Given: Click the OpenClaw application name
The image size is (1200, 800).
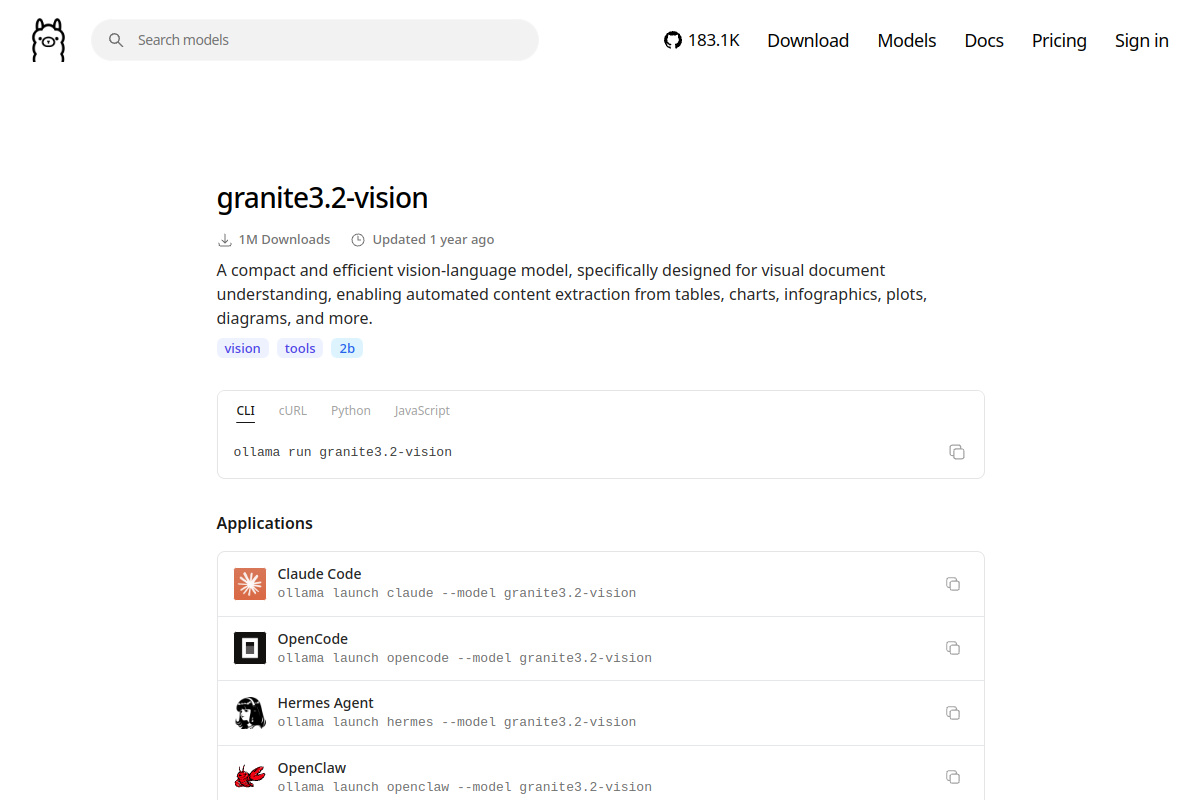Looking at the screenshot, I should 312,768.
